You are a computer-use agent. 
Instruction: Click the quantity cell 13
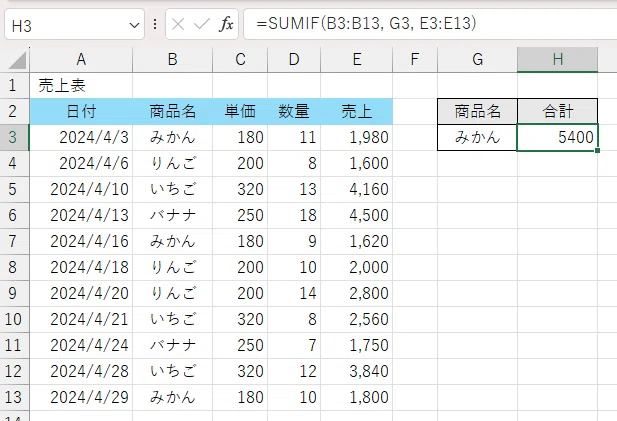coord(294,189)
